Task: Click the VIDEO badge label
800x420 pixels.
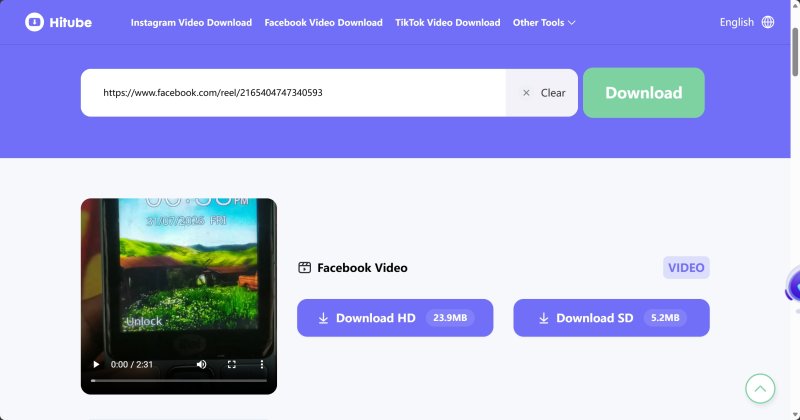Action: point(686,267)
